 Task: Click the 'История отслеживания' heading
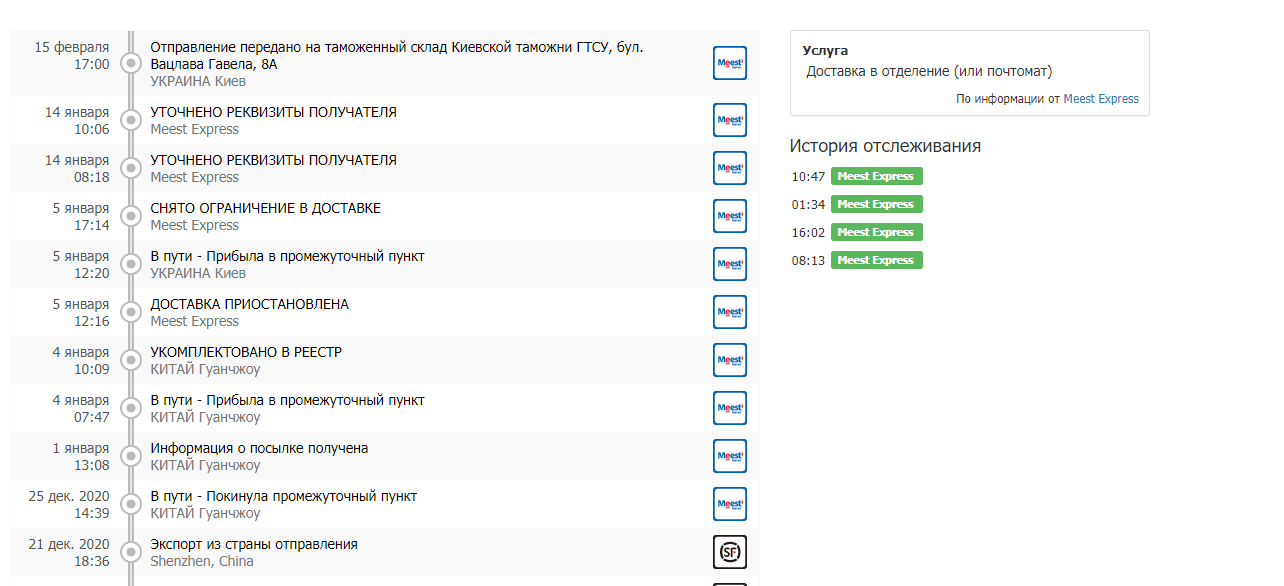(x=885, y=146)
